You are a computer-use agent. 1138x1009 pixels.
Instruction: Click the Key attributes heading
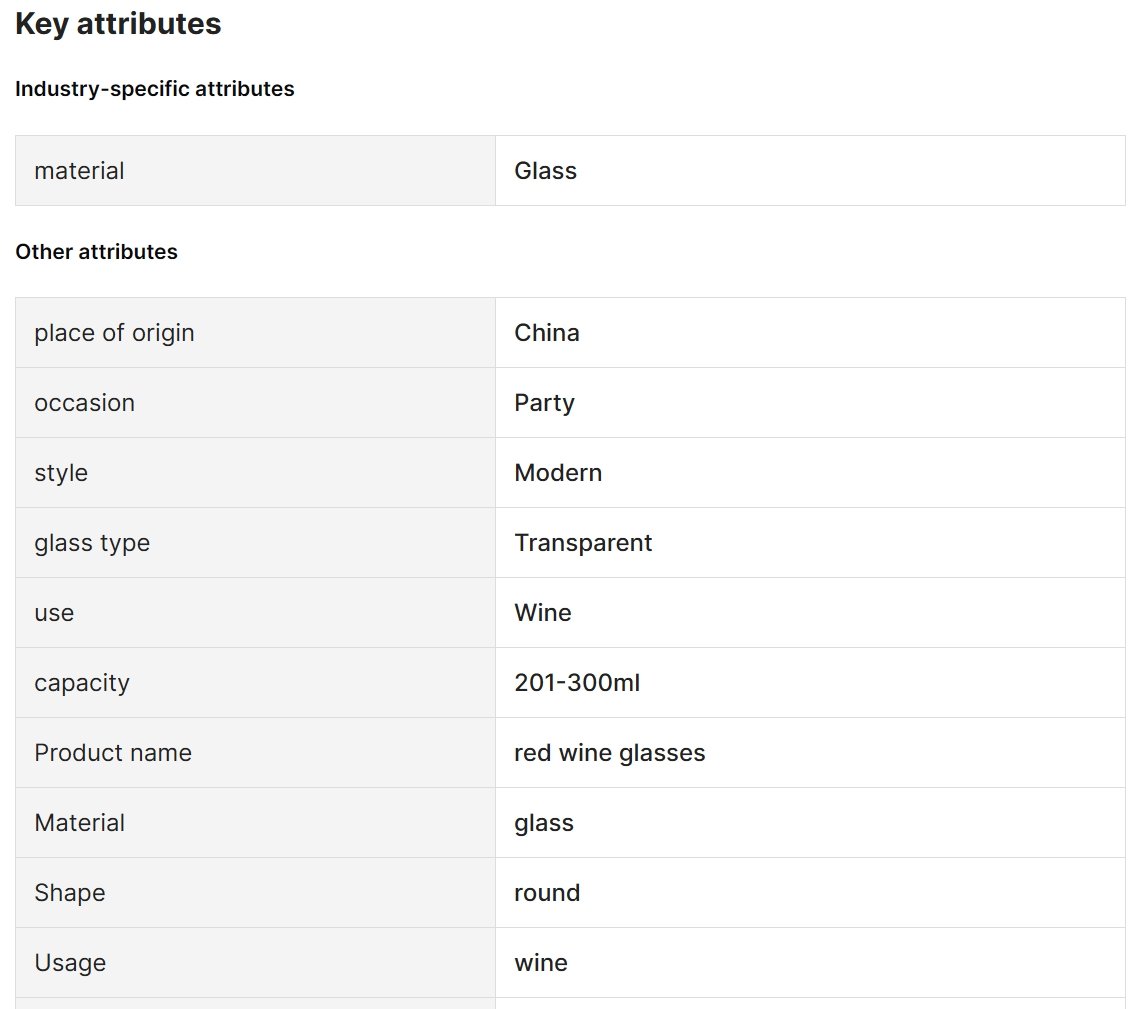[118, 24]
